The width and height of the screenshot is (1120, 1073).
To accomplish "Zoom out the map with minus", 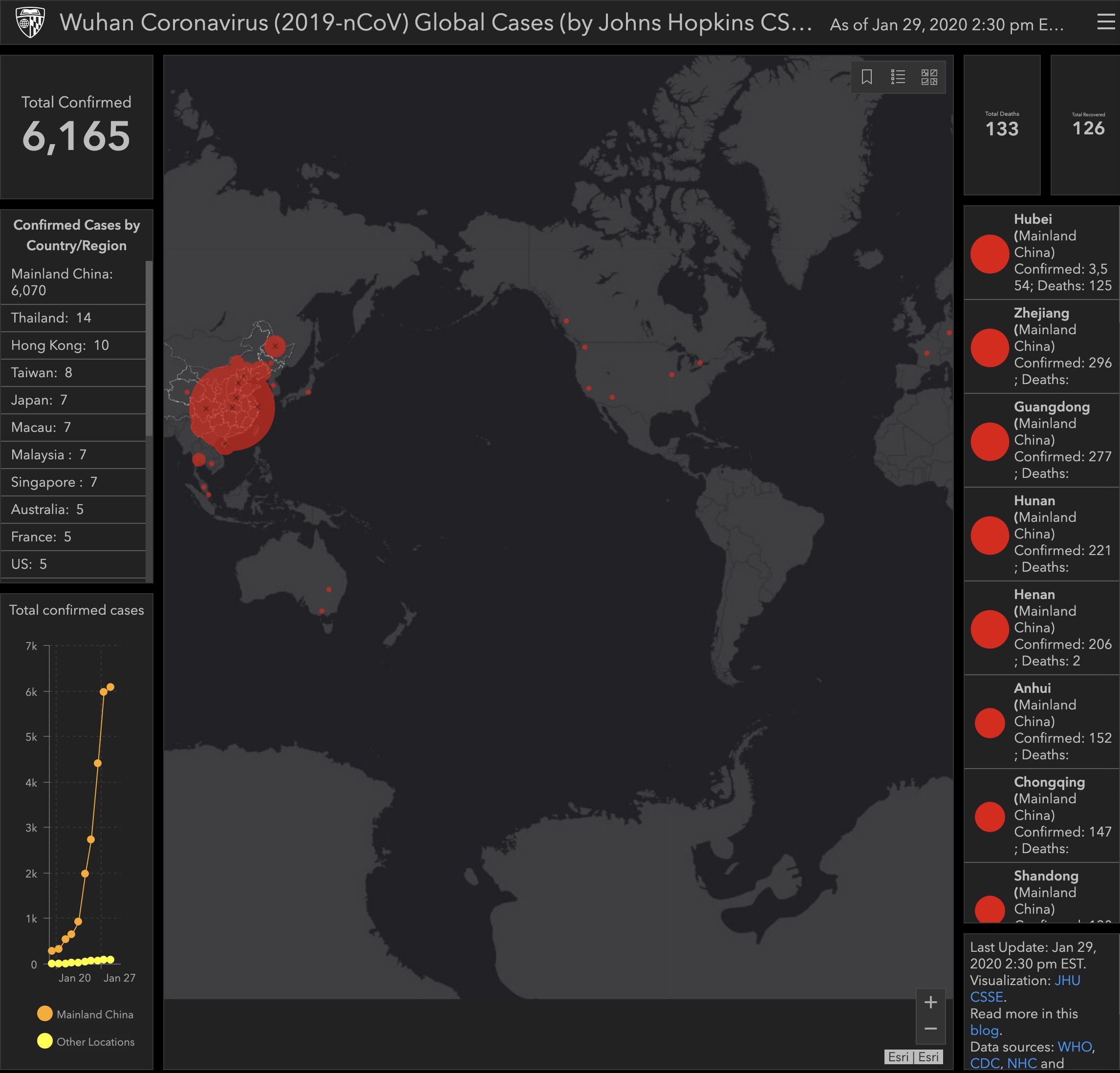I will [x=930, y=1029].
